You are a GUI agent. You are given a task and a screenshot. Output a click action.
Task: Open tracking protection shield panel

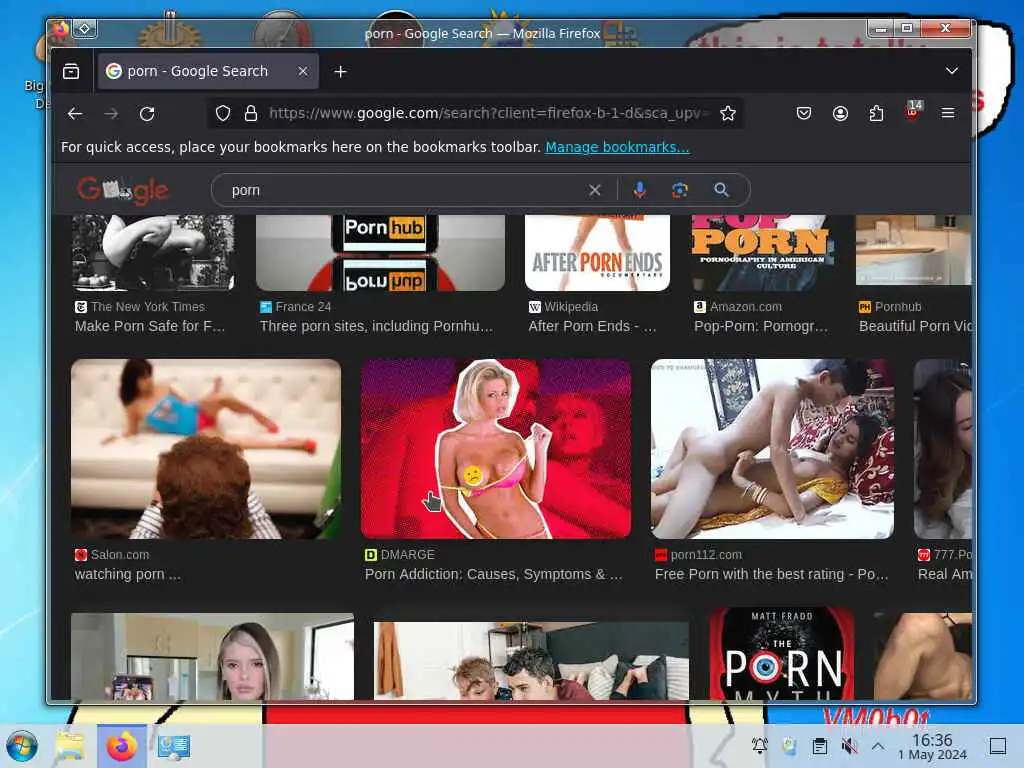tap(223, 114)
